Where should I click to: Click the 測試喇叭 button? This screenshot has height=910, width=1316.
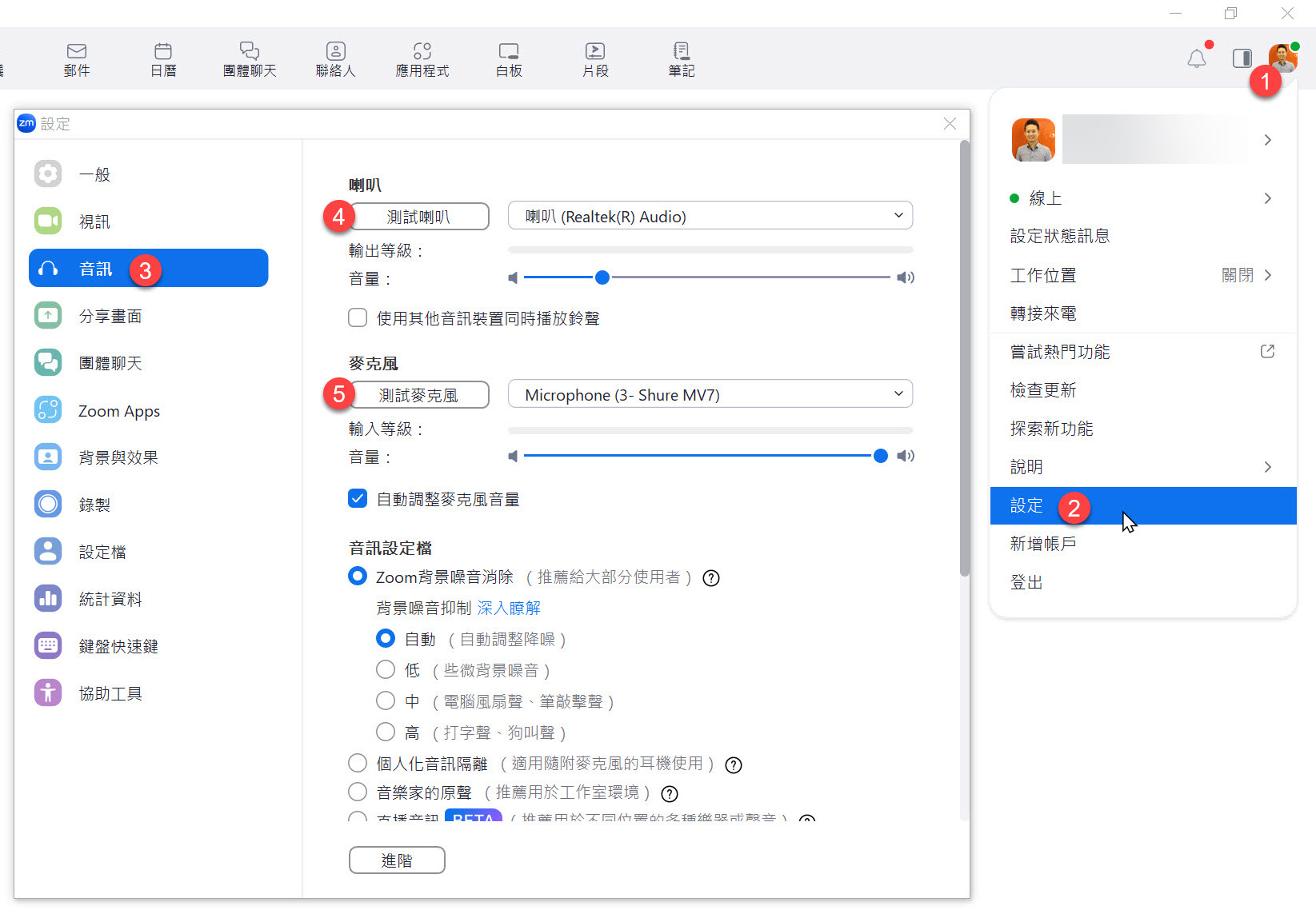(x=418, y=216)
